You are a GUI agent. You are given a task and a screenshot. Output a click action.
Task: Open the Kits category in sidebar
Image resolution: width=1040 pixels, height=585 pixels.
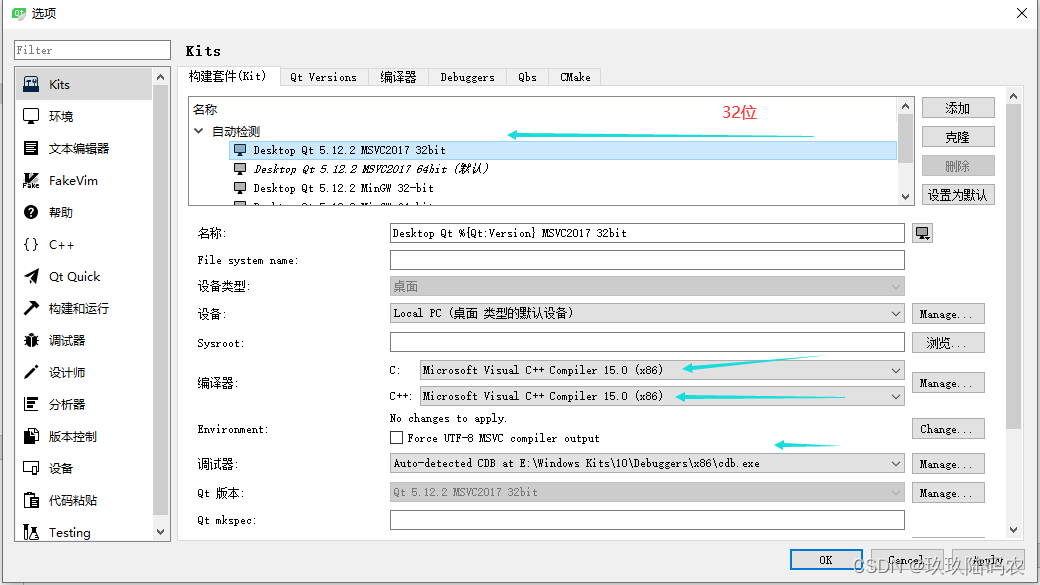(84, 84)
